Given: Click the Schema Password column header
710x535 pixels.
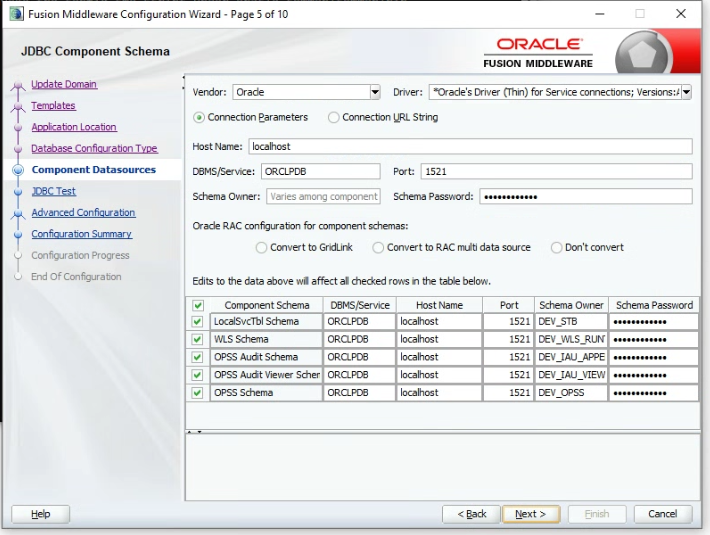Looking at the screenshot, I should click(x=654, y=306).
